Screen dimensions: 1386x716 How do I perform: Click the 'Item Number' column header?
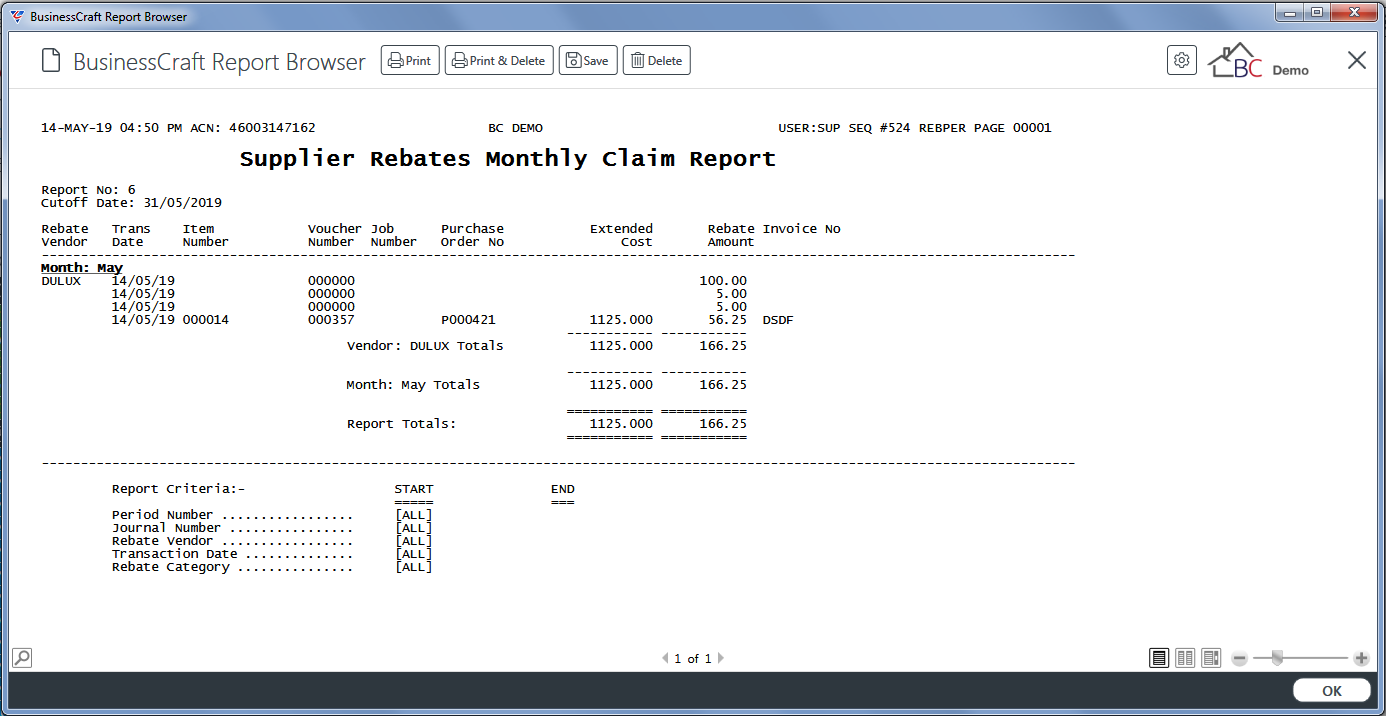tap(206, 235)
